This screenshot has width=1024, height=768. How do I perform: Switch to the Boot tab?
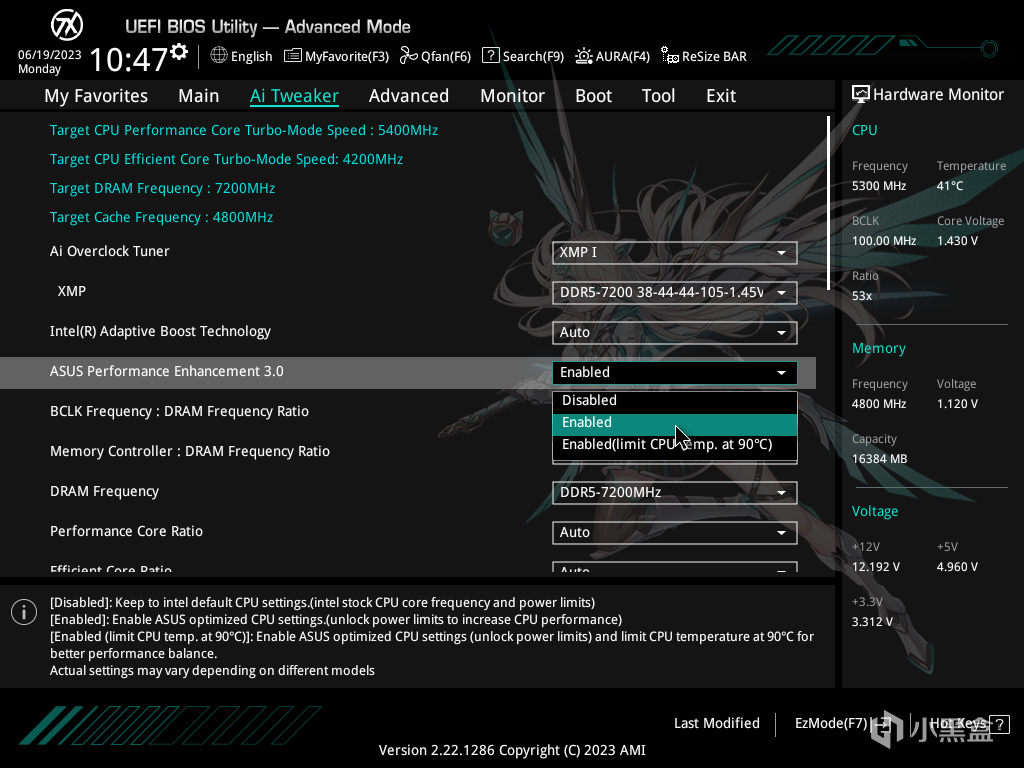pyautogui.click(x=593, y=96)
